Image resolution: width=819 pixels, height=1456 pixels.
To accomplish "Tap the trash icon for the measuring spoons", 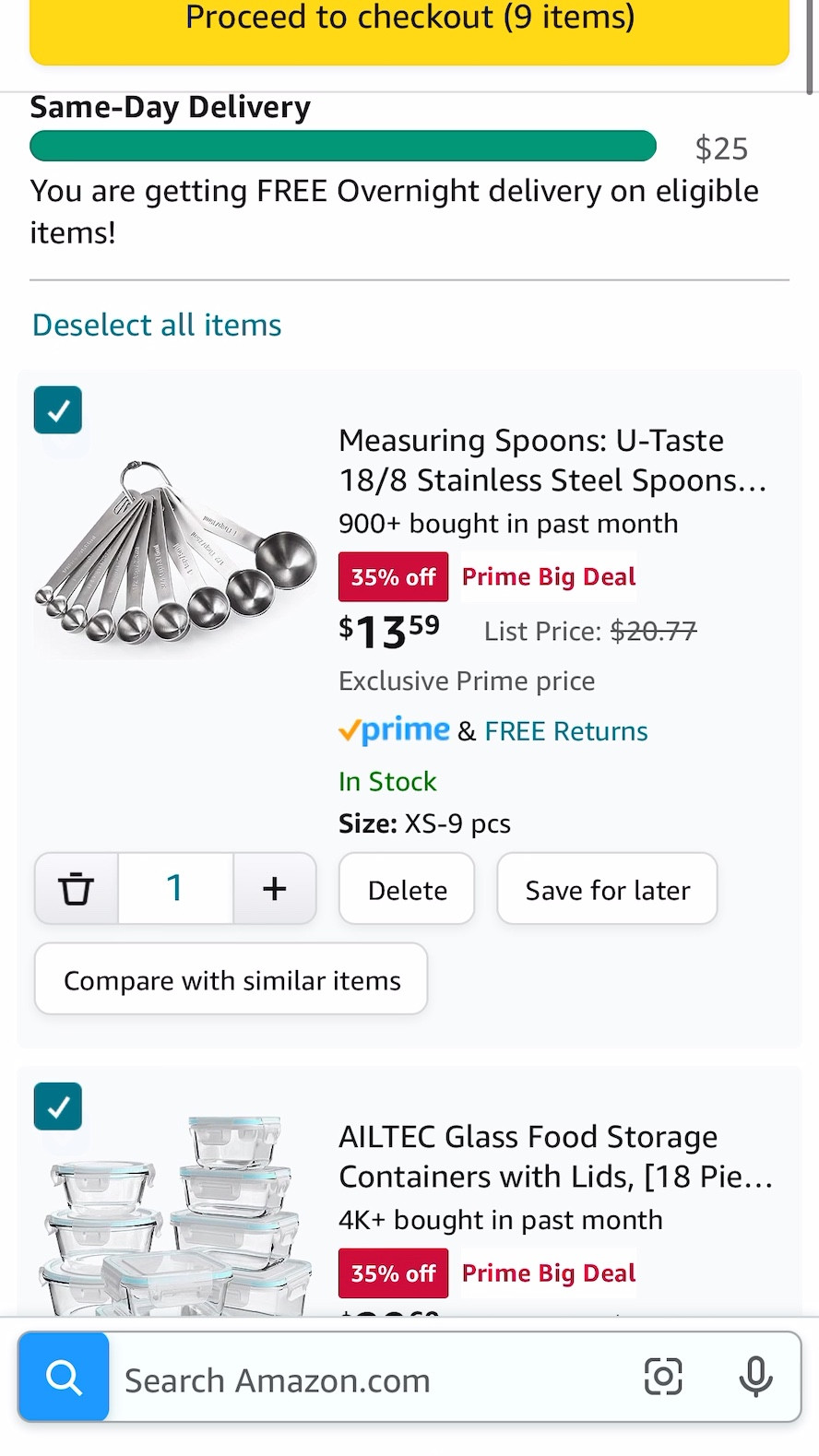I will tap(76, 888).
